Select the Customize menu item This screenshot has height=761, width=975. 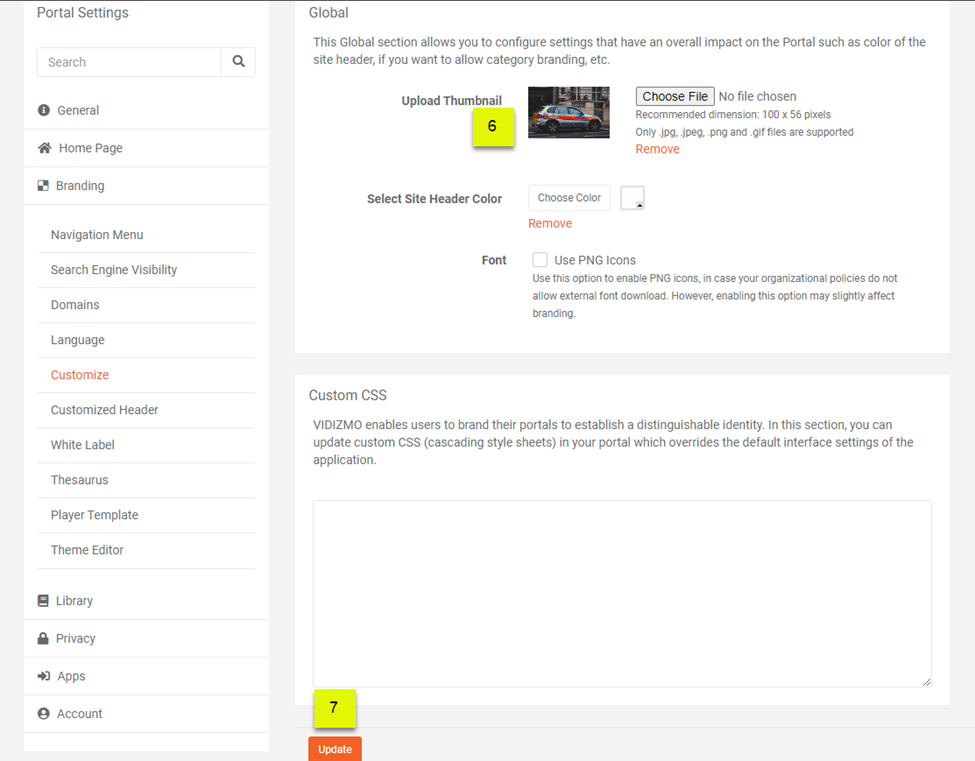coord(79,374)
